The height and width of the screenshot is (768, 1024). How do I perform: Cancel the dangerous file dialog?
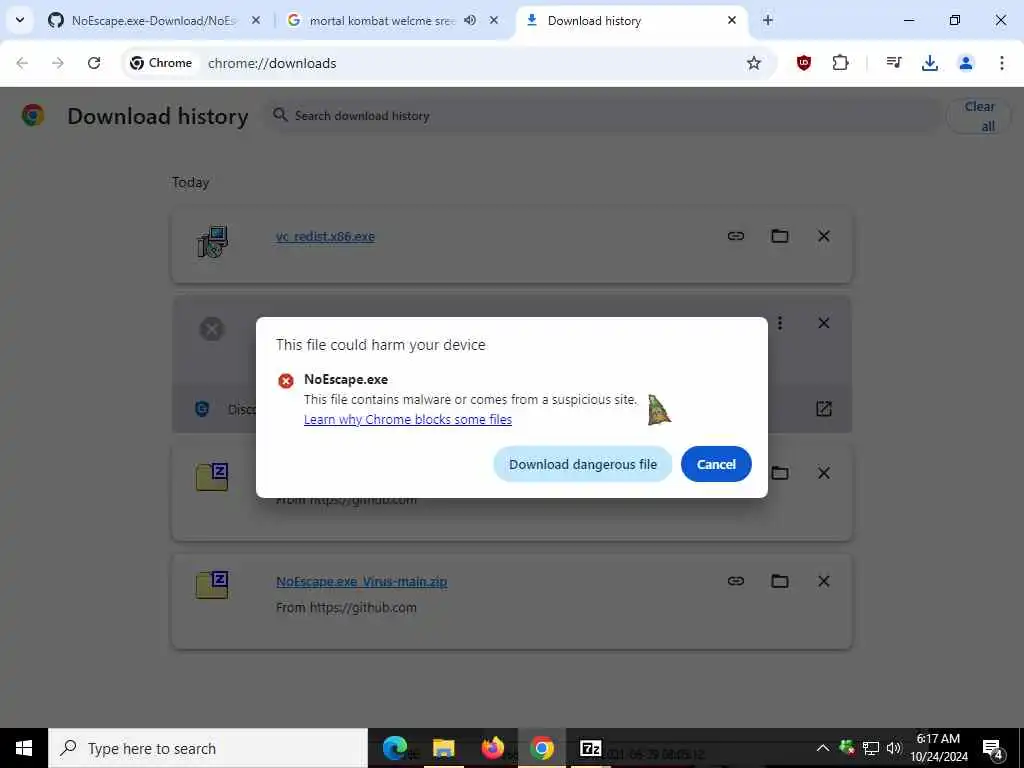click(x=716, y=464)
